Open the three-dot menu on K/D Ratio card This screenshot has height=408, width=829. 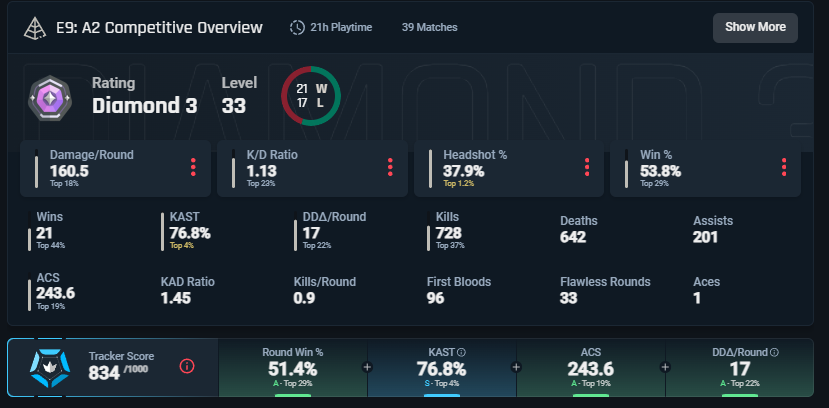click(390, 167)
